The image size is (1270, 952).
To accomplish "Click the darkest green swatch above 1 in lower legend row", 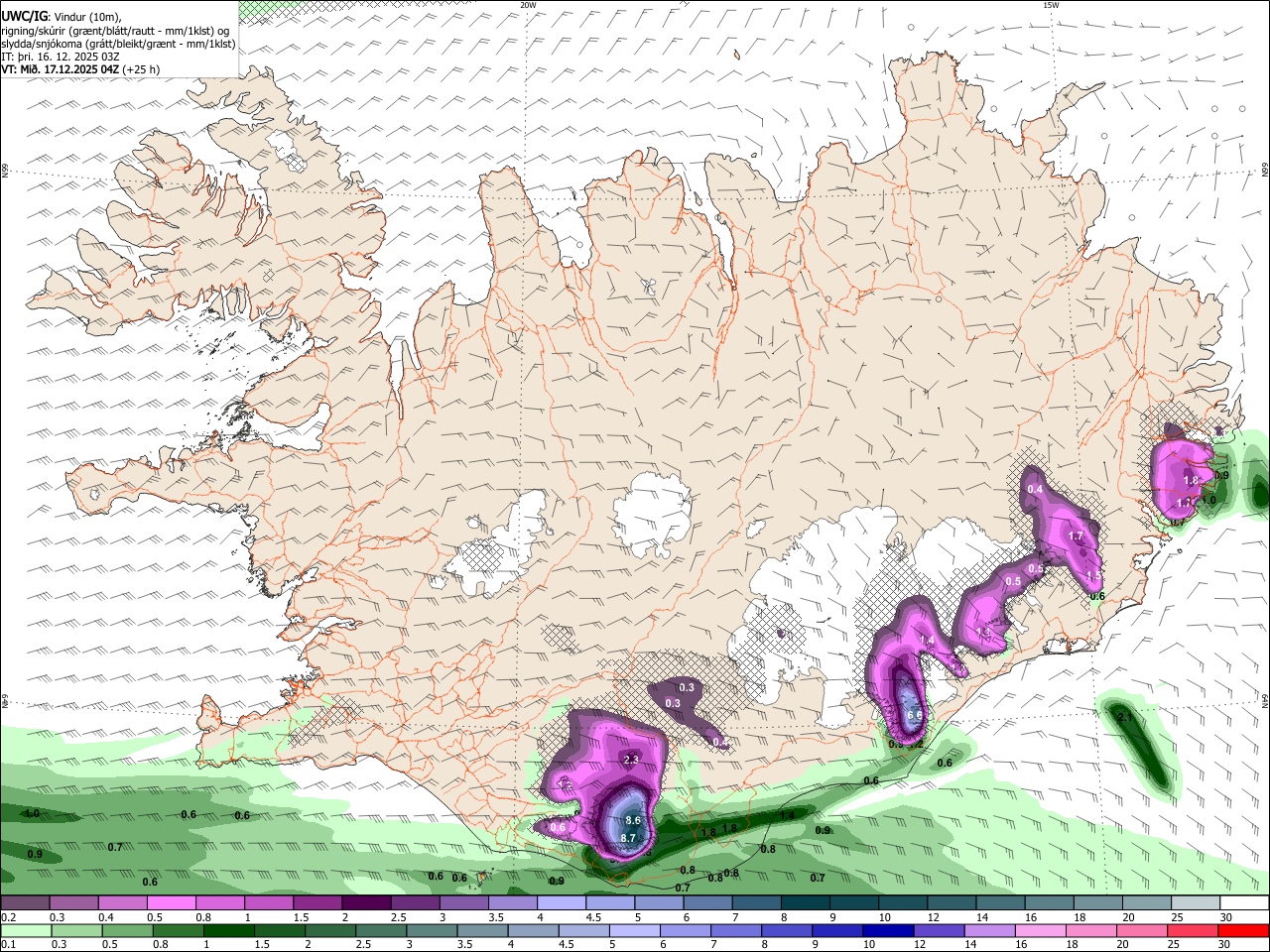I will [x=227, y=930].
